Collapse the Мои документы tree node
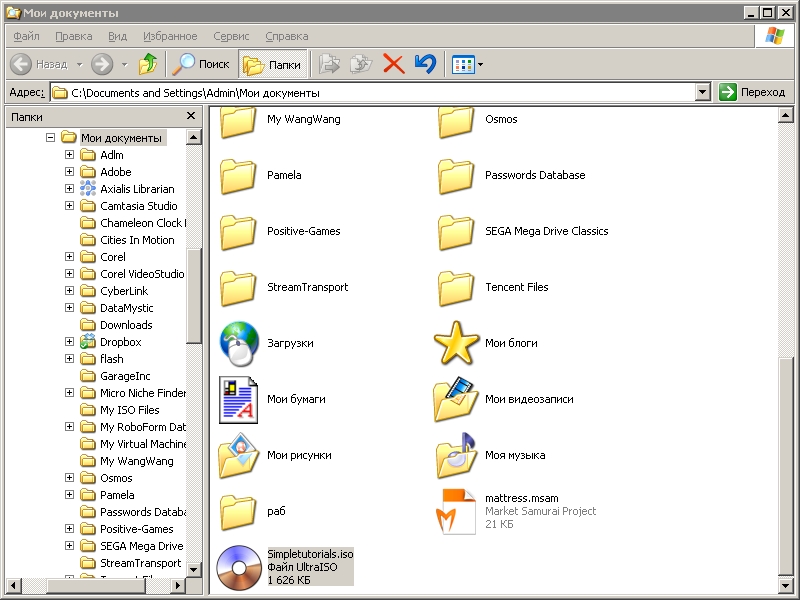 click(50, 137)
